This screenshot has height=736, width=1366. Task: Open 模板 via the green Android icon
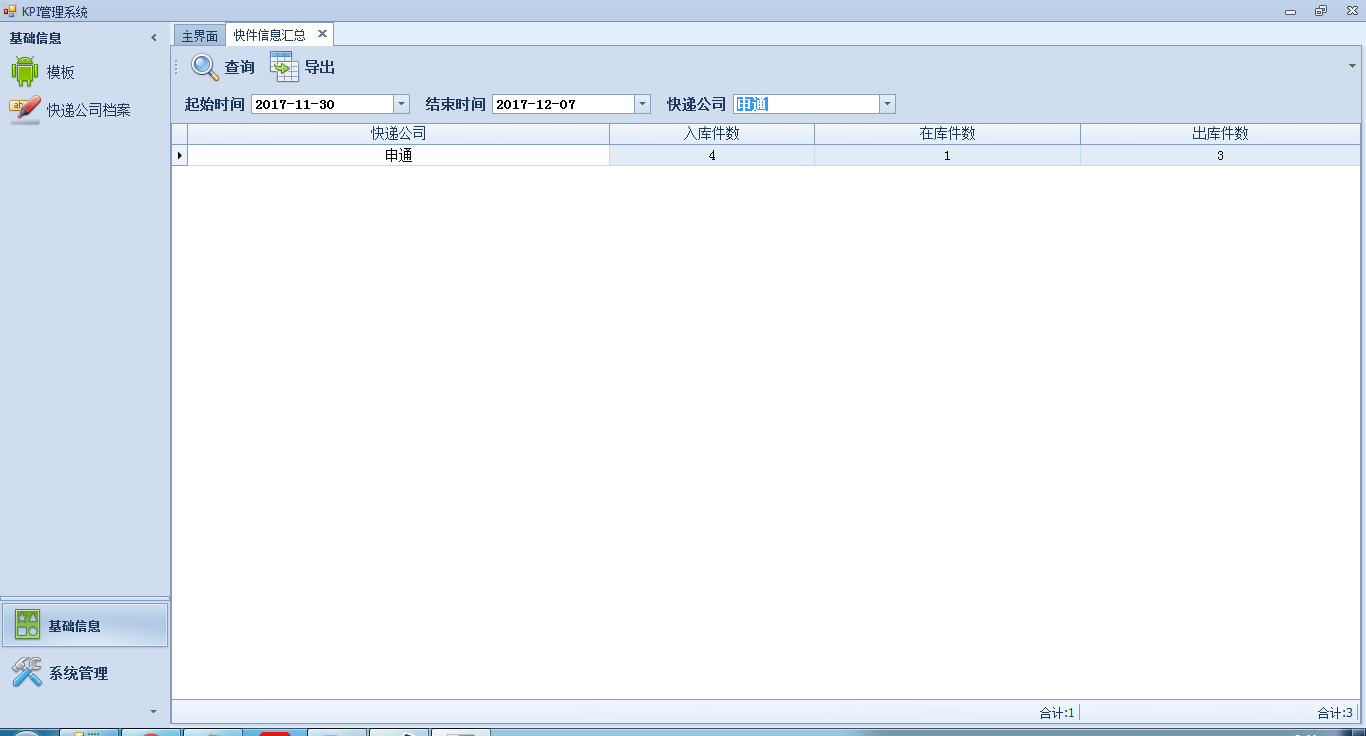pos(25,72)
